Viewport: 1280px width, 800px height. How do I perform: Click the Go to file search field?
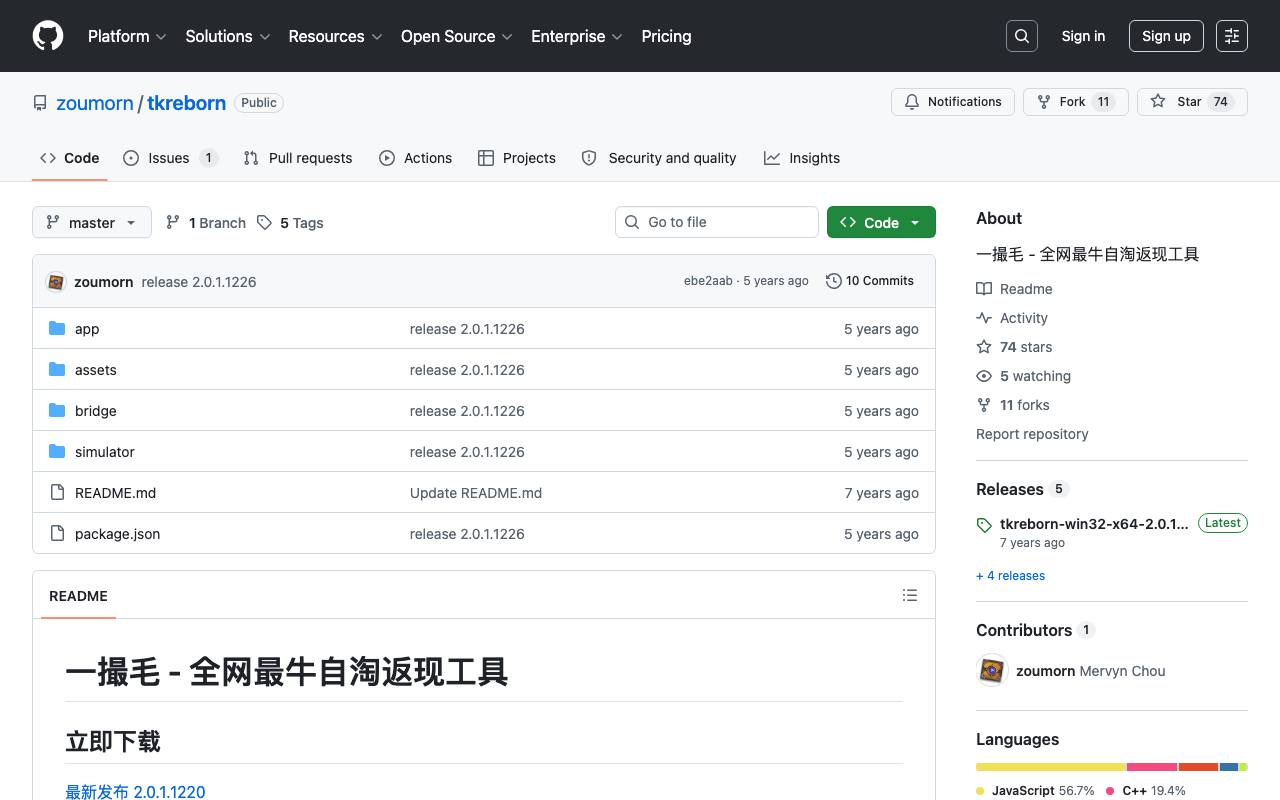[x=717, y=222]
